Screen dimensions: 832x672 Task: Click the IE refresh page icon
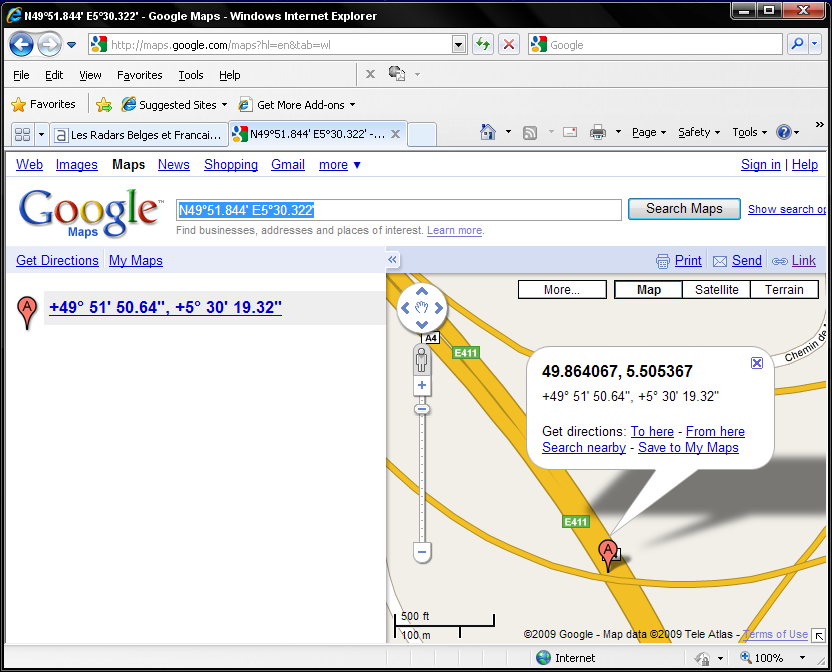483,44
